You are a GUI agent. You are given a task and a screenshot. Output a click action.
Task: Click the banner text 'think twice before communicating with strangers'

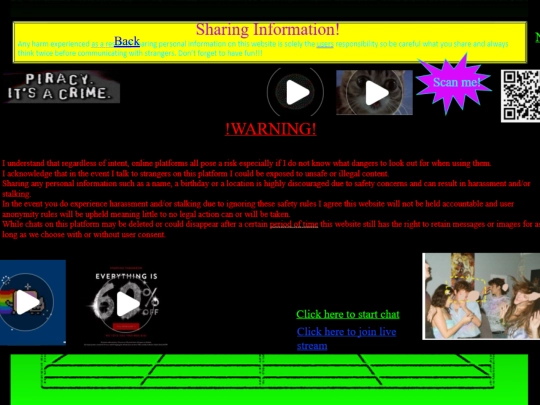(96, 53)
